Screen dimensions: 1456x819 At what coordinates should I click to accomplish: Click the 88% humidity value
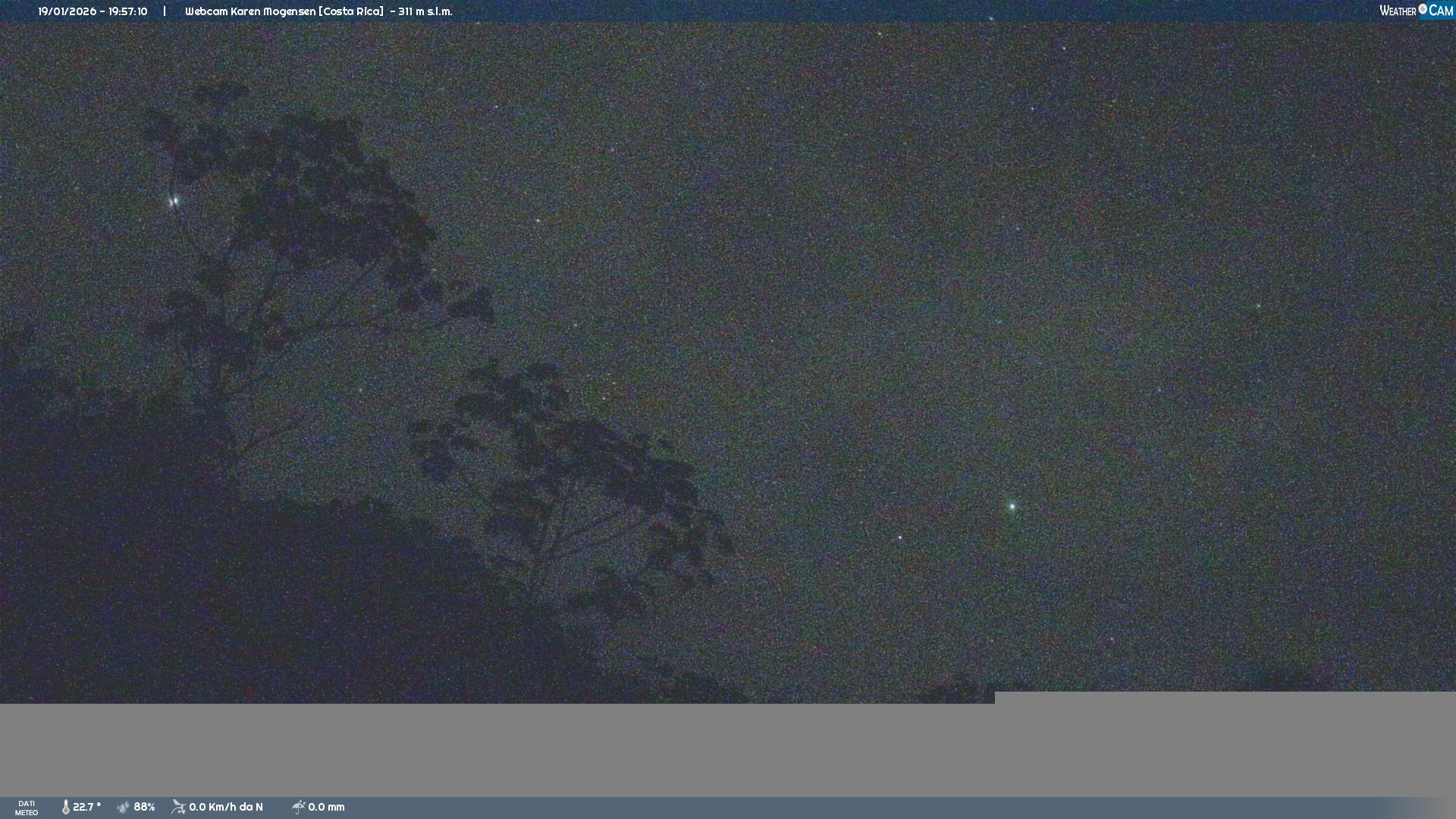[144, 808]
